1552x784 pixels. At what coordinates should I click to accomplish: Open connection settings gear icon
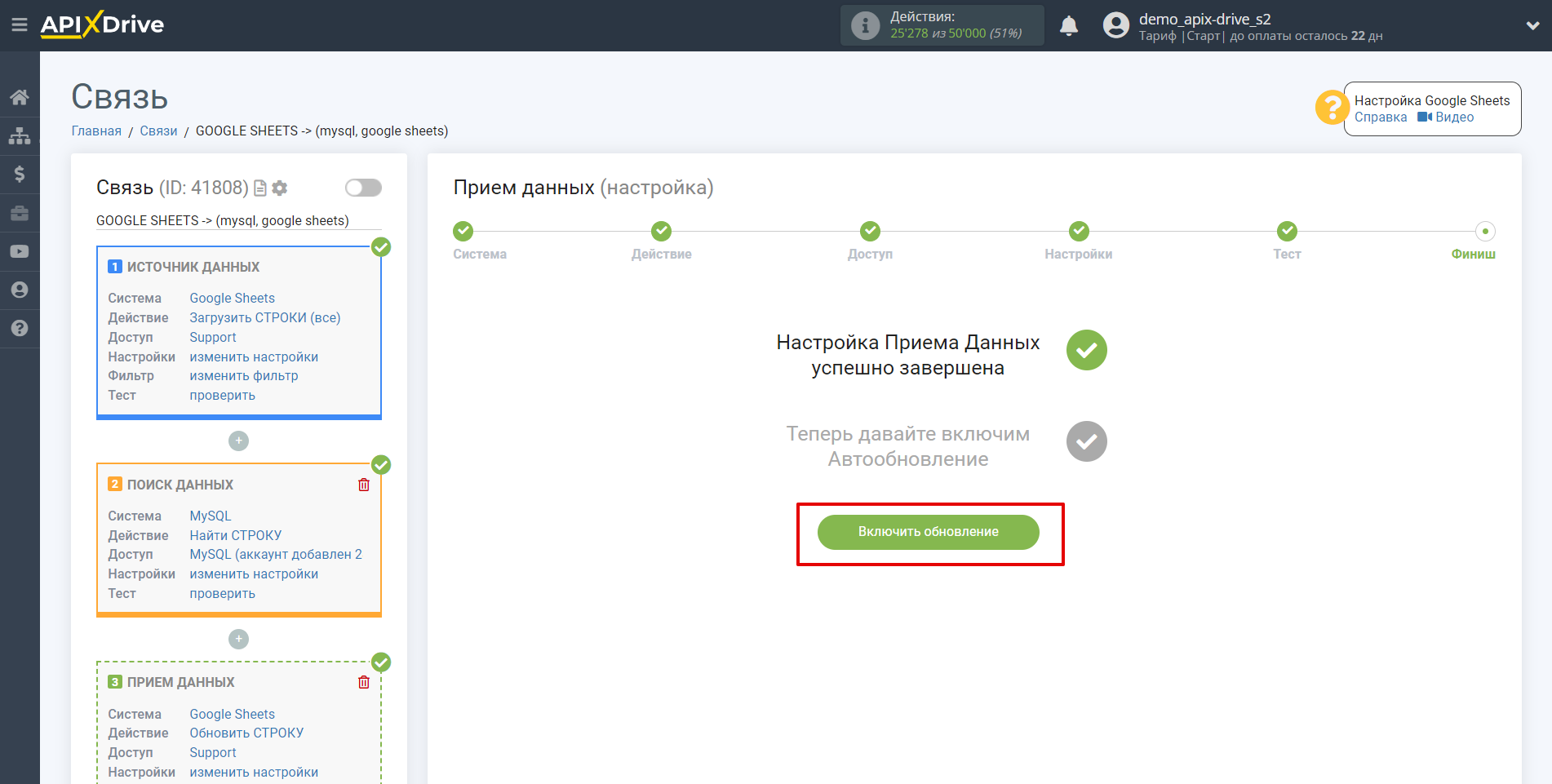(x=280, y=188)
